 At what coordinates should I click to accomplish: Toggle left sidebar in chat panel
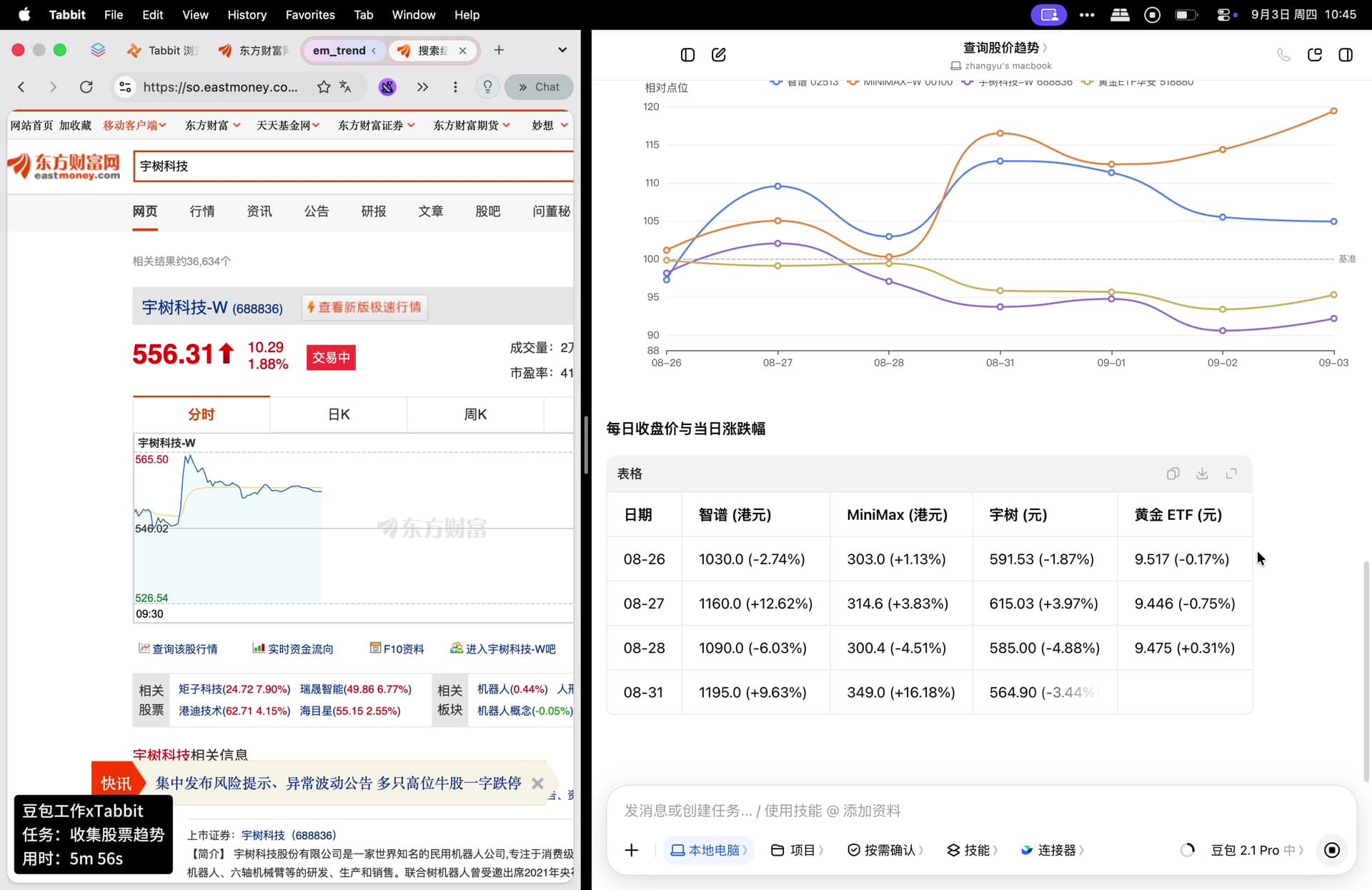(x=687, y=55)
